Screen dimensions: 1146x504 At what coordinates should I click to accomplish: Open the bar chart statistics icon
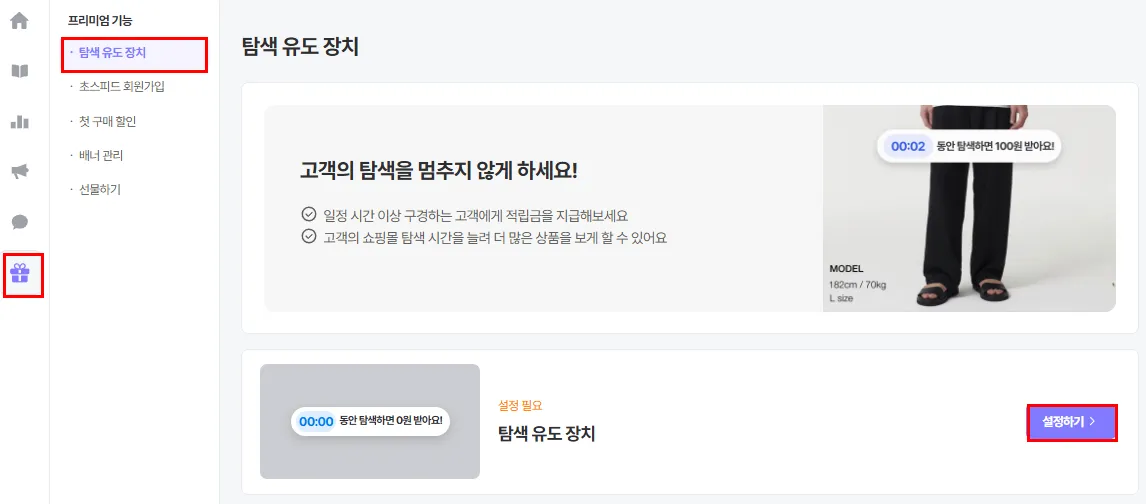tap(20, 121)
